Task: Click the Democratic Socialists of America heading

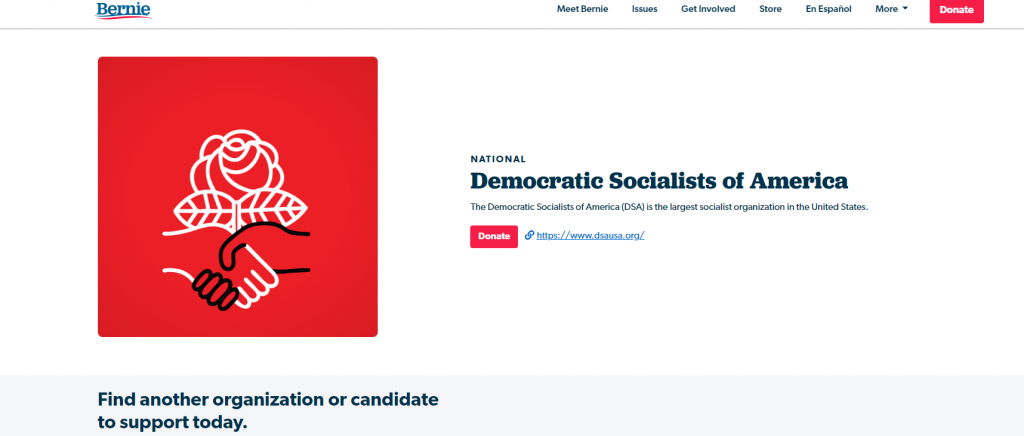Action: coord(659,181)
